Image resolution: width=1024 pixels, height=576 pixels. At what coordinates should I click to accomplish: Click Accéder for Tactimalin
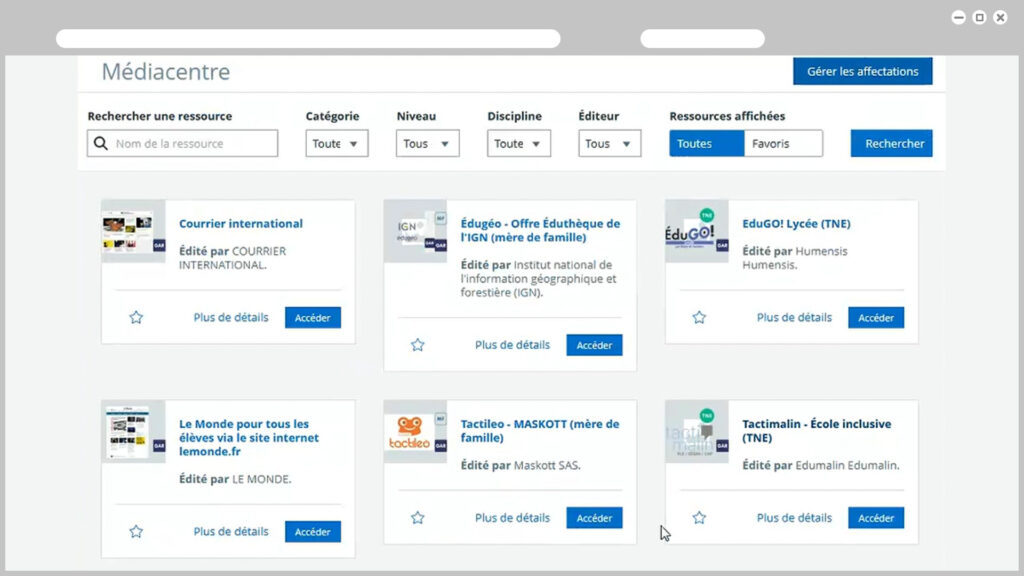click(x=876, y=518)
